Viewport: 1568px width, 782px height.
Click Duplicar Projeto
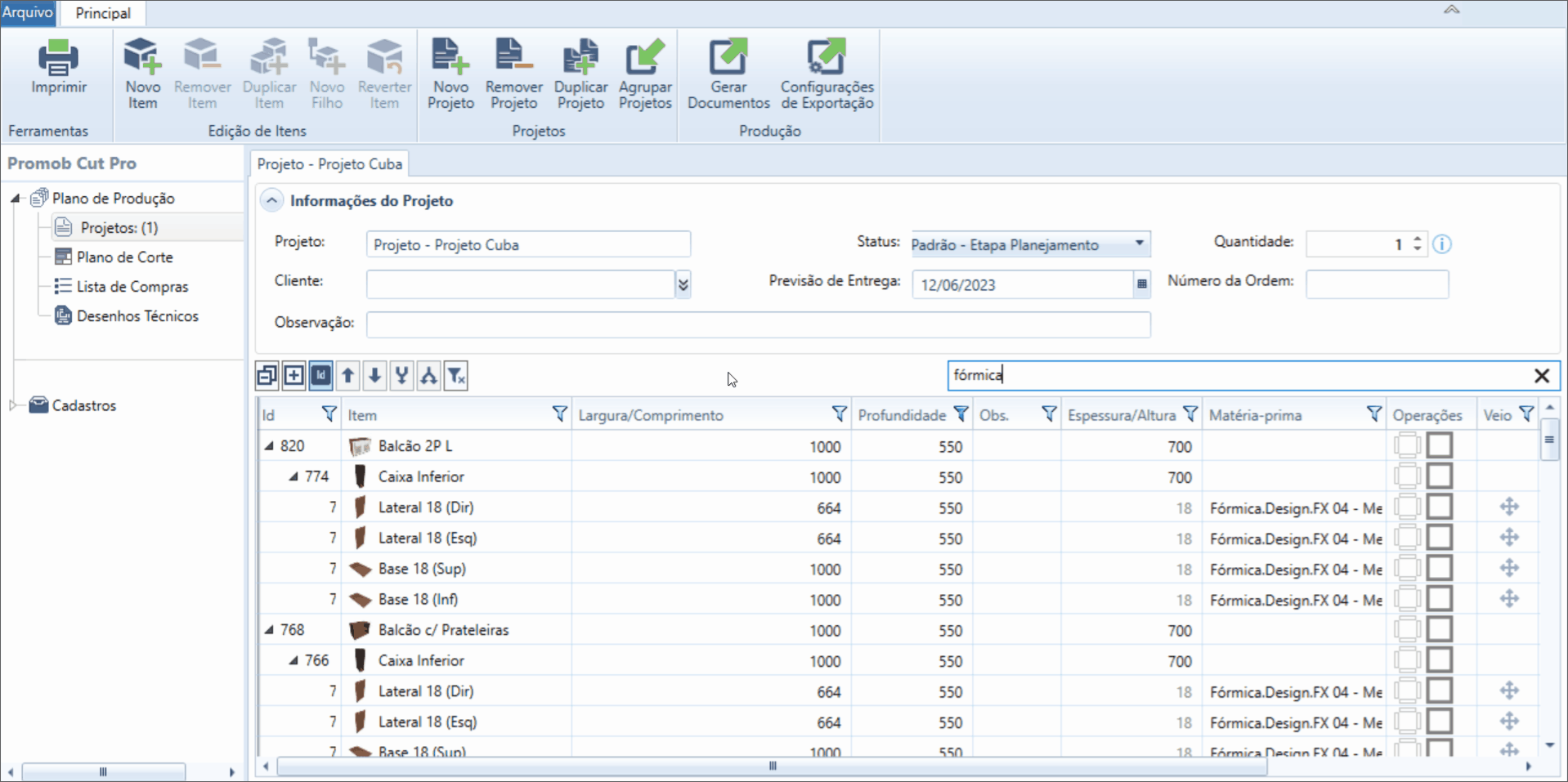[x=580, y=74]
